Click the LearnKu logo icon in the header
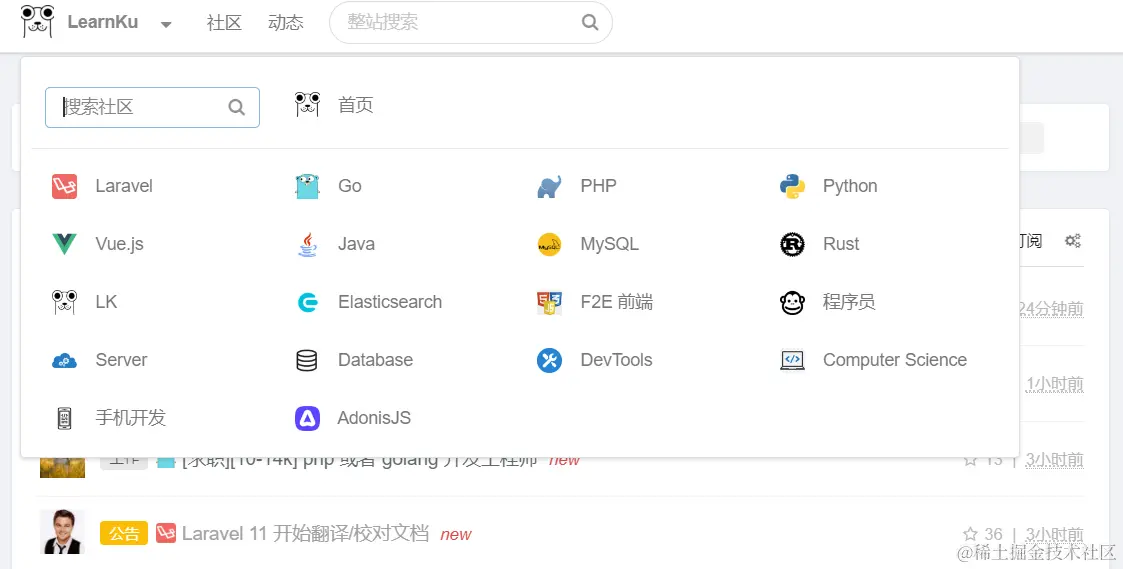This screenshot has width=1123, height=569. 38,21
